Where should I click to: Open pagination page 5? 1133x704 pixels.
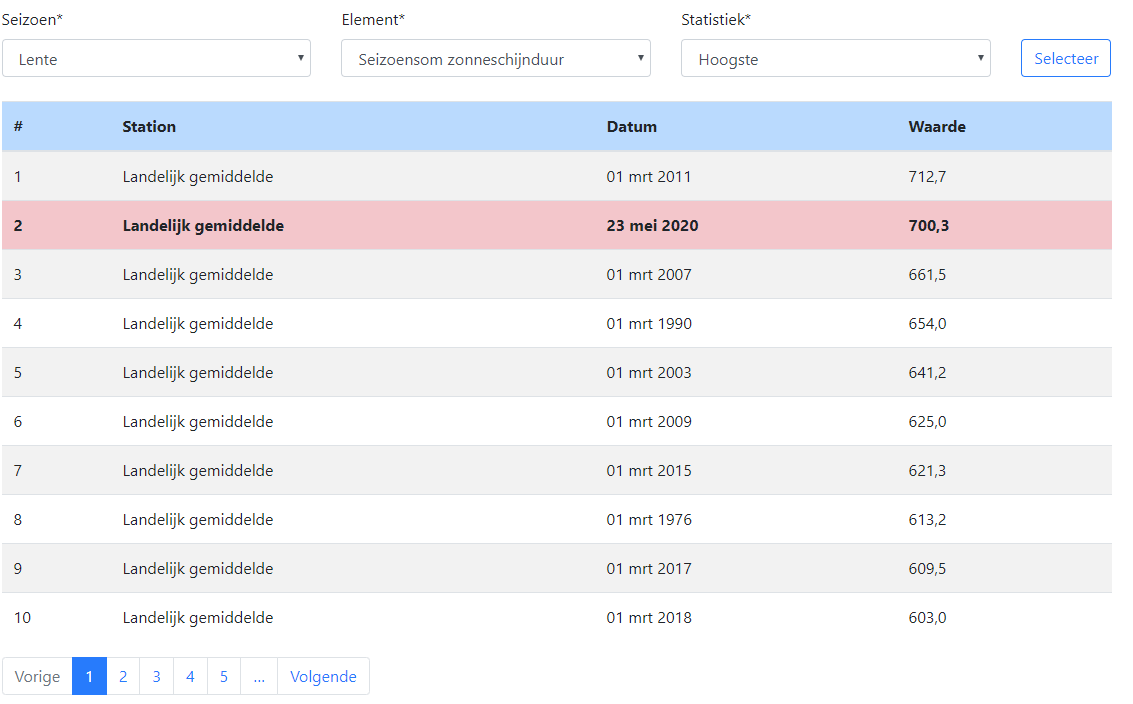pos(224,676)
